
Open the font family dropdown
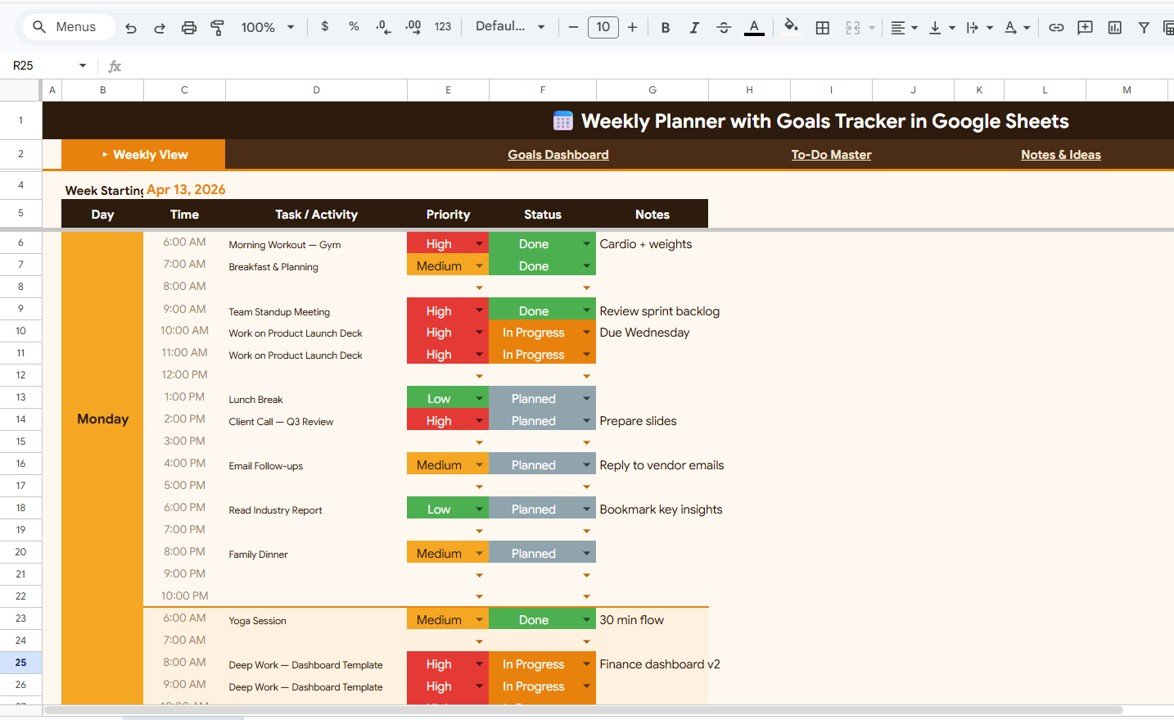[510, 28]
